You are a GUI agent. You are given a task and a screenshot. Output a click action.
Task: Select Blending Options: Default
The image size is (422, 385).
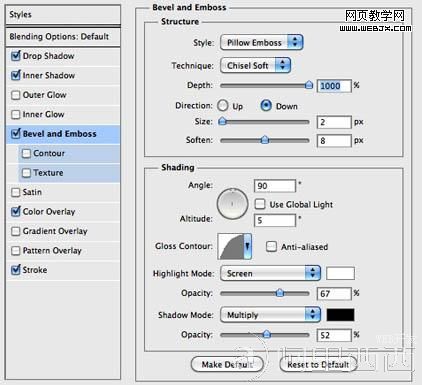[63, 36]
